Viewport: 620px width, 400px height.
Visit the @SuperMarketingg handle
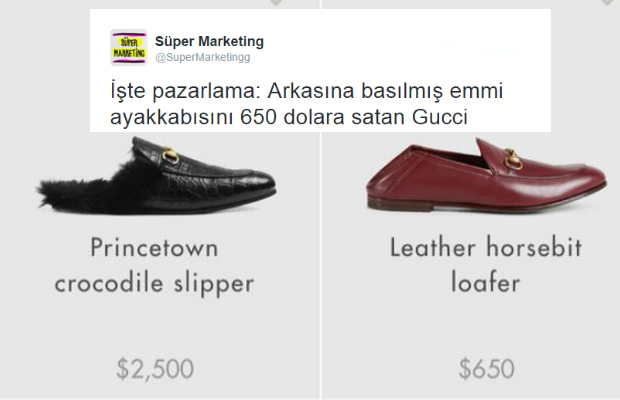tap(202, 57)
